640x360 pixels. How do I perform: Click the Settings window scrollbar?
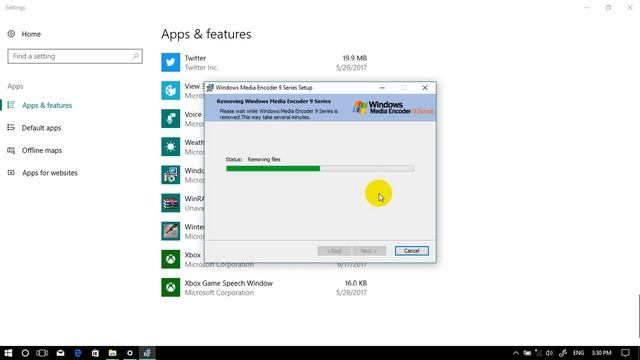tap(638, 316)
